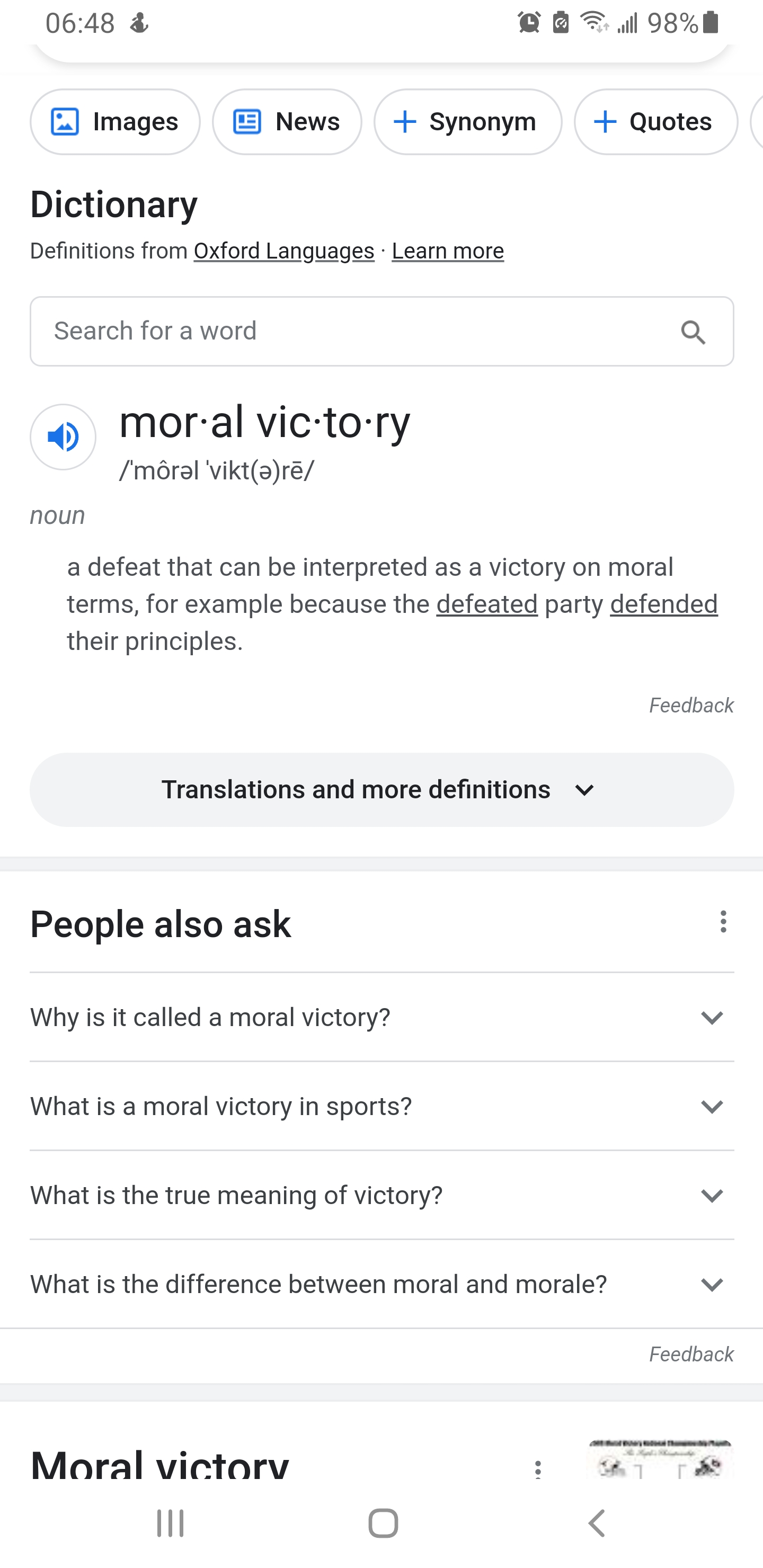Expand Translations and more definitions

382,789
